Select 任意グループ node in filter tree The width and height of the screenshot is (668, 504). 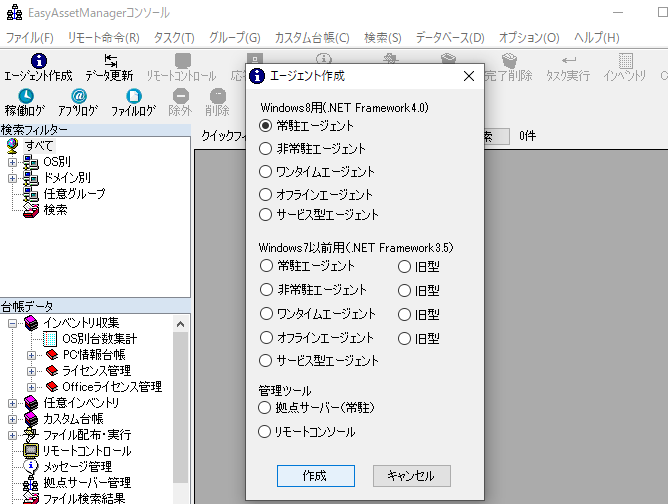pyautogui.click(x=74, y=194)
